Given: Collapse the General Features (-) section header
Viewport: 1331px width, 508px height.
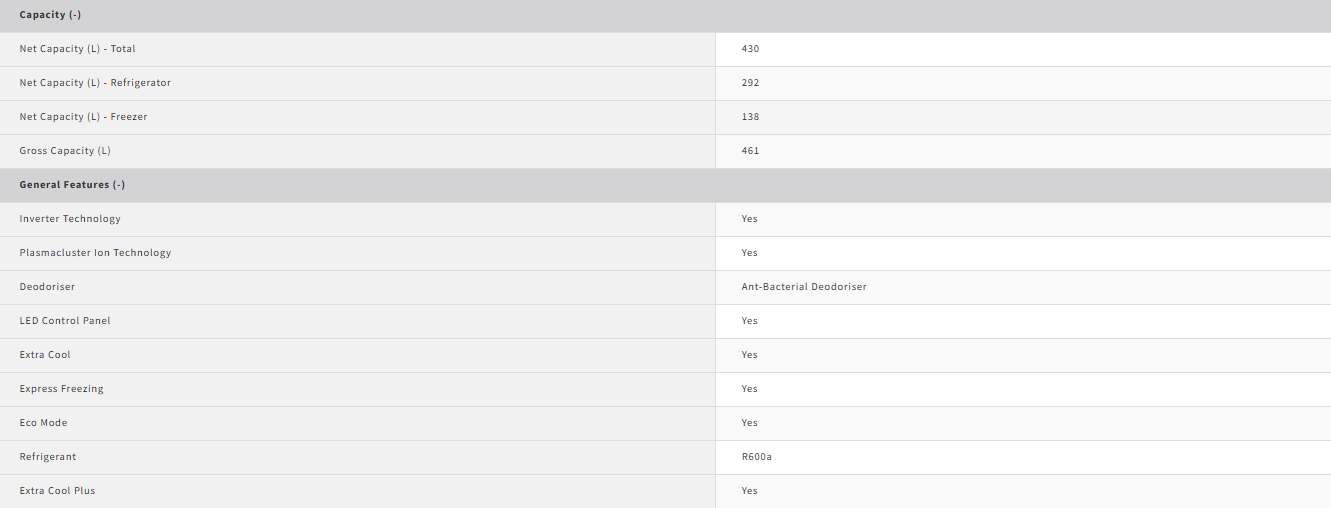Looking at the screenshot, I should (665, 185).
